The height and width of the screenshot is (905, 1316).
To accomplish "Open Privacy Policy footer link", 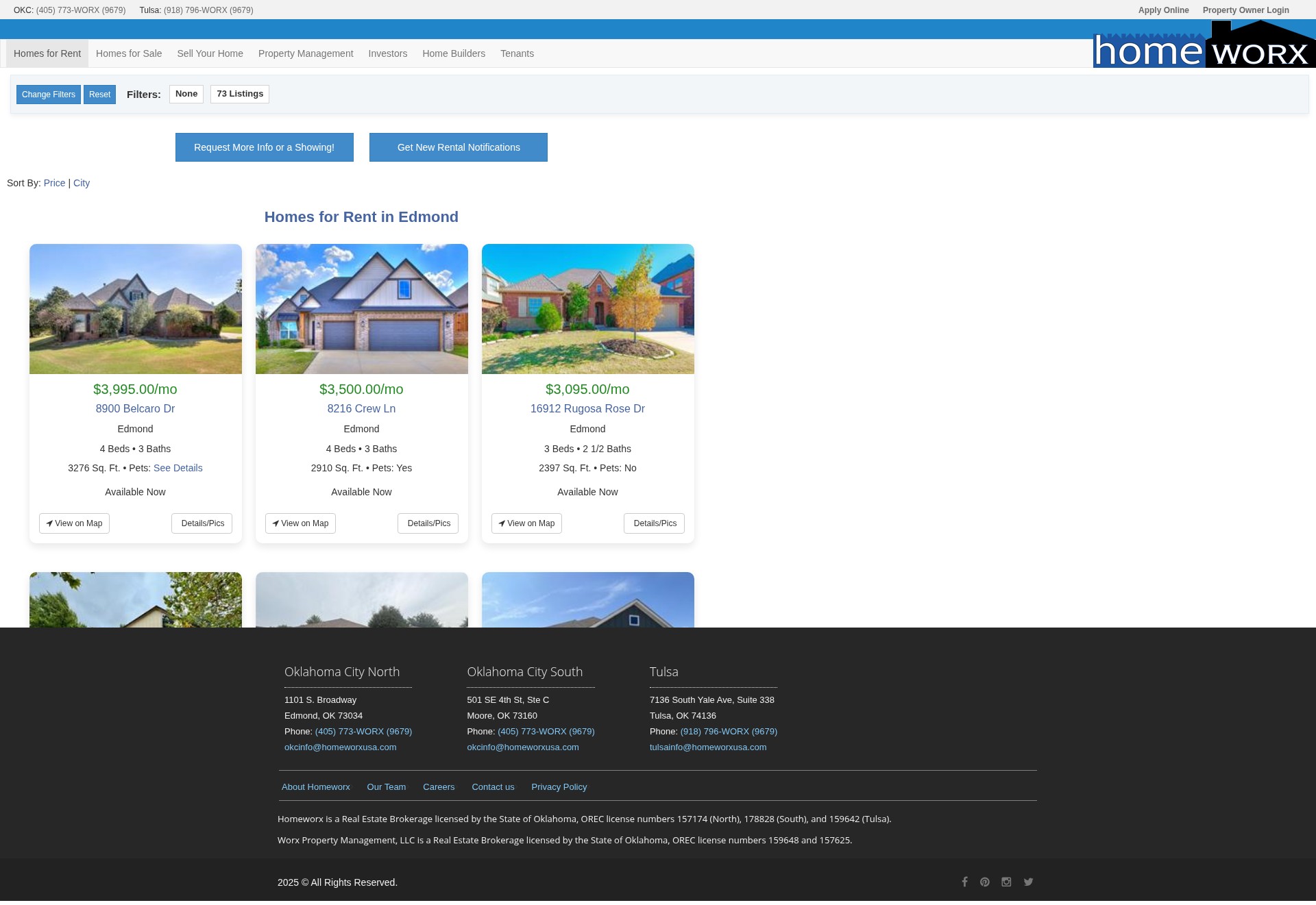I will [x=559, y=787].
